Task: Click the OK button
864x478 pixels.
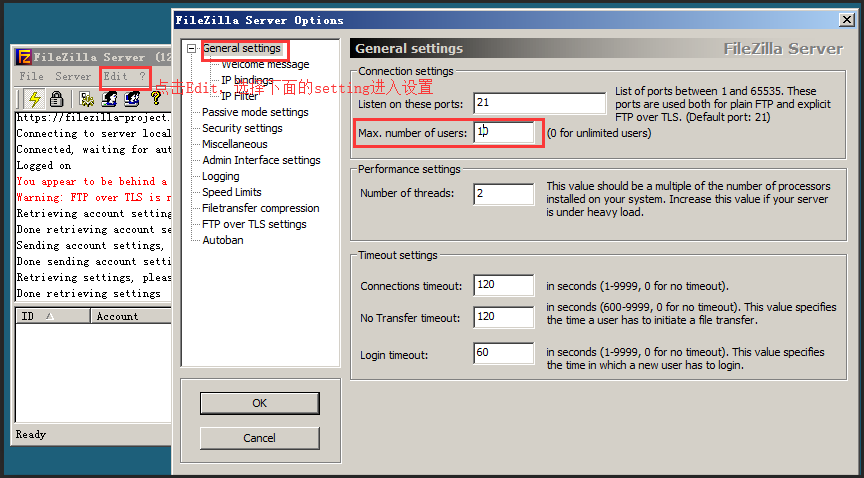Action: click(x=260, y=404)
